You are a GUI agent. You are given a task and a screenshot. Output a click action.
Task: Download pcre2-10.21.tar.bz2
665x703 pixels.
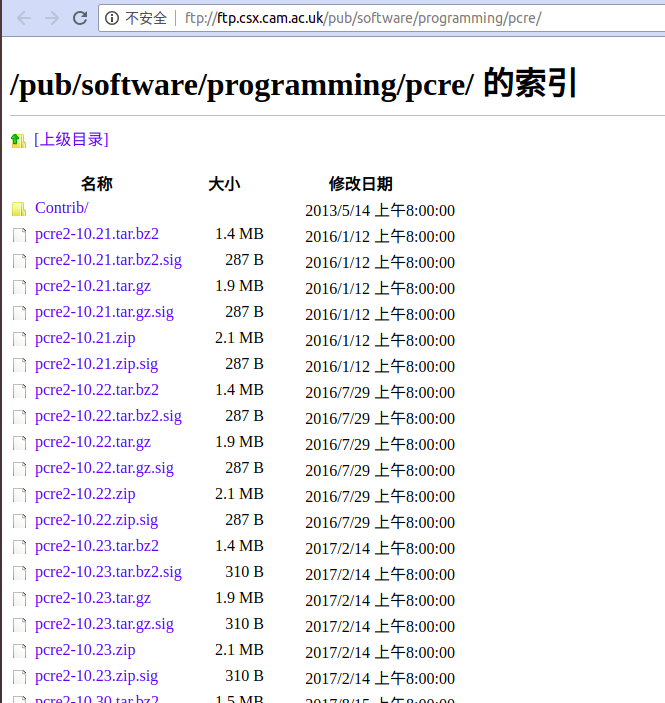pyautogui.click(x=97, y=234)
